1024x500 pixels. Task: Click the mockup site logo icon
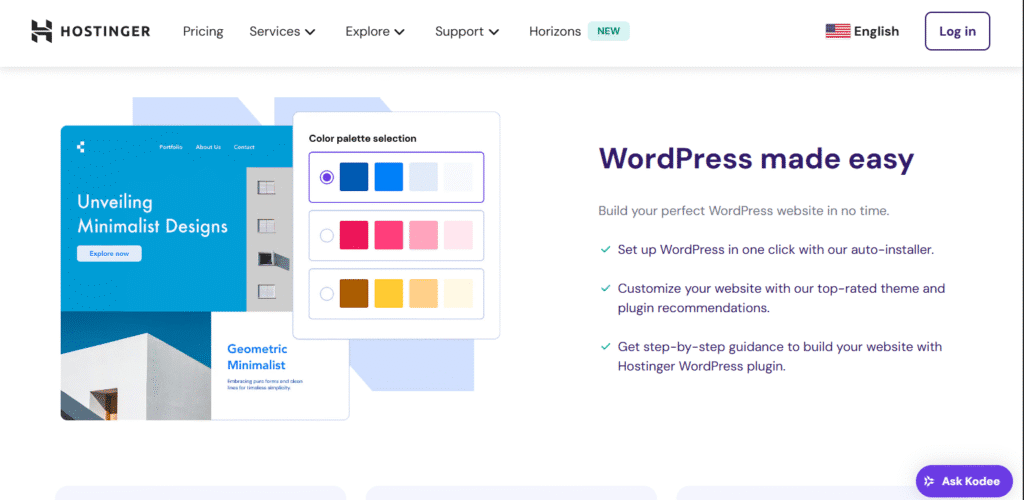[x=81, y=147]
